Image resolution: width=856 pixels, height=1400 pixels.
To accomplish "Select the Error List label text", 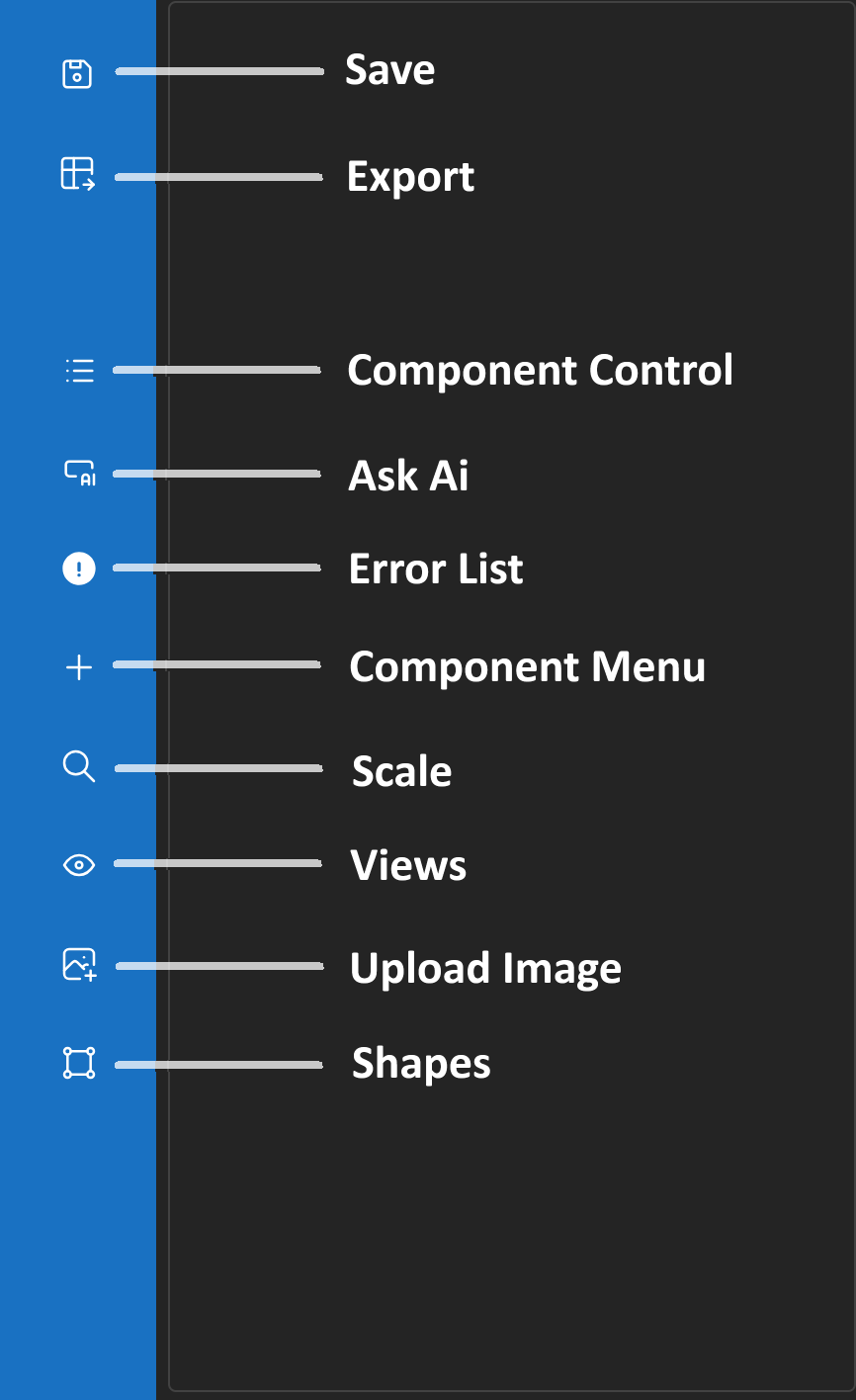I will click(x=436, y=569).
